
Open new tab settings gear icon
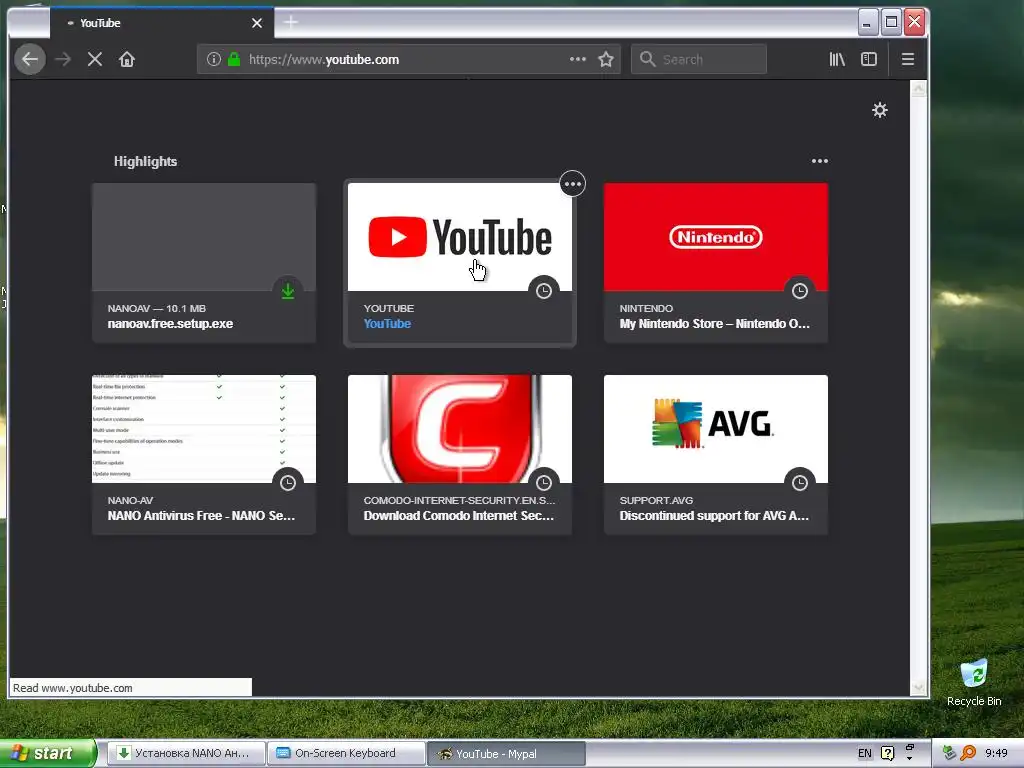click(x=880, y=110)
